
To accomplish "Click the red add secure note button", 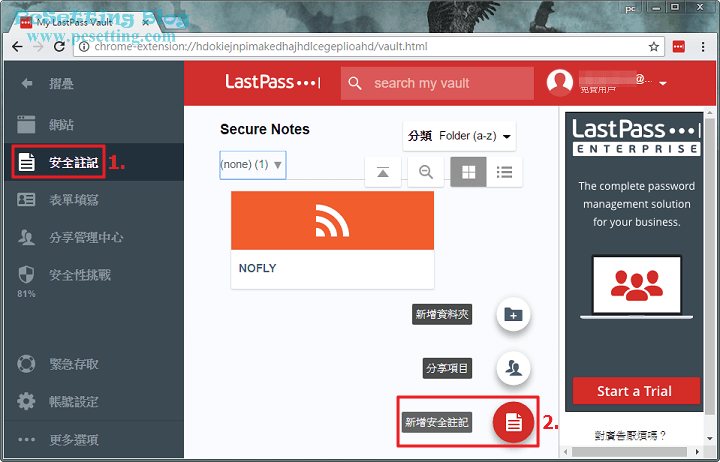I will pos(514,422).
